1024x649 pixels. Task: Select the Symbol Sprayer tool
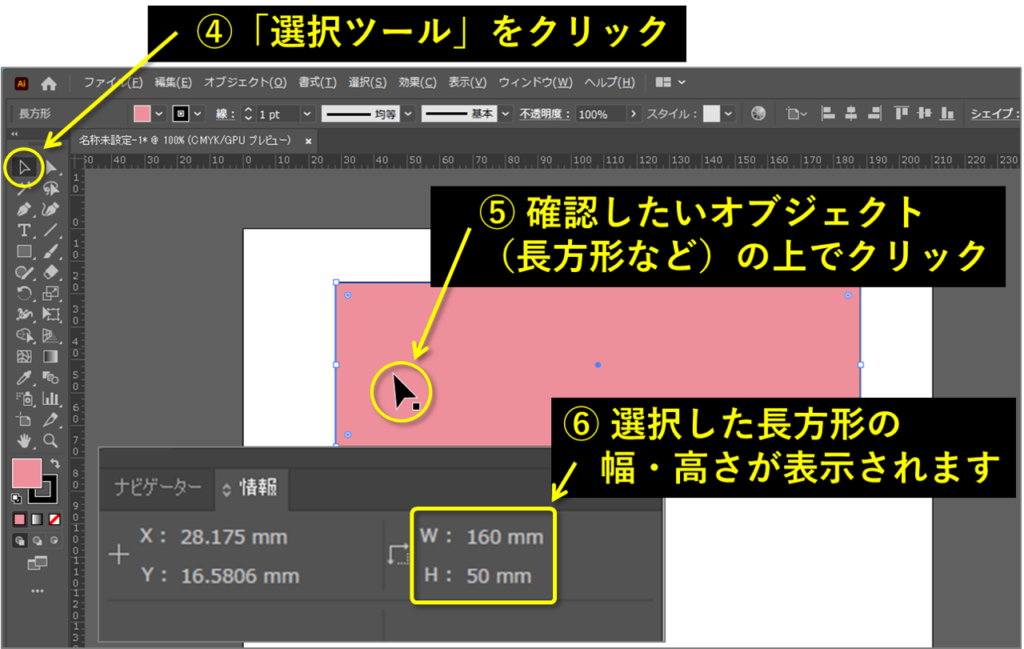[x=24, y=398]
